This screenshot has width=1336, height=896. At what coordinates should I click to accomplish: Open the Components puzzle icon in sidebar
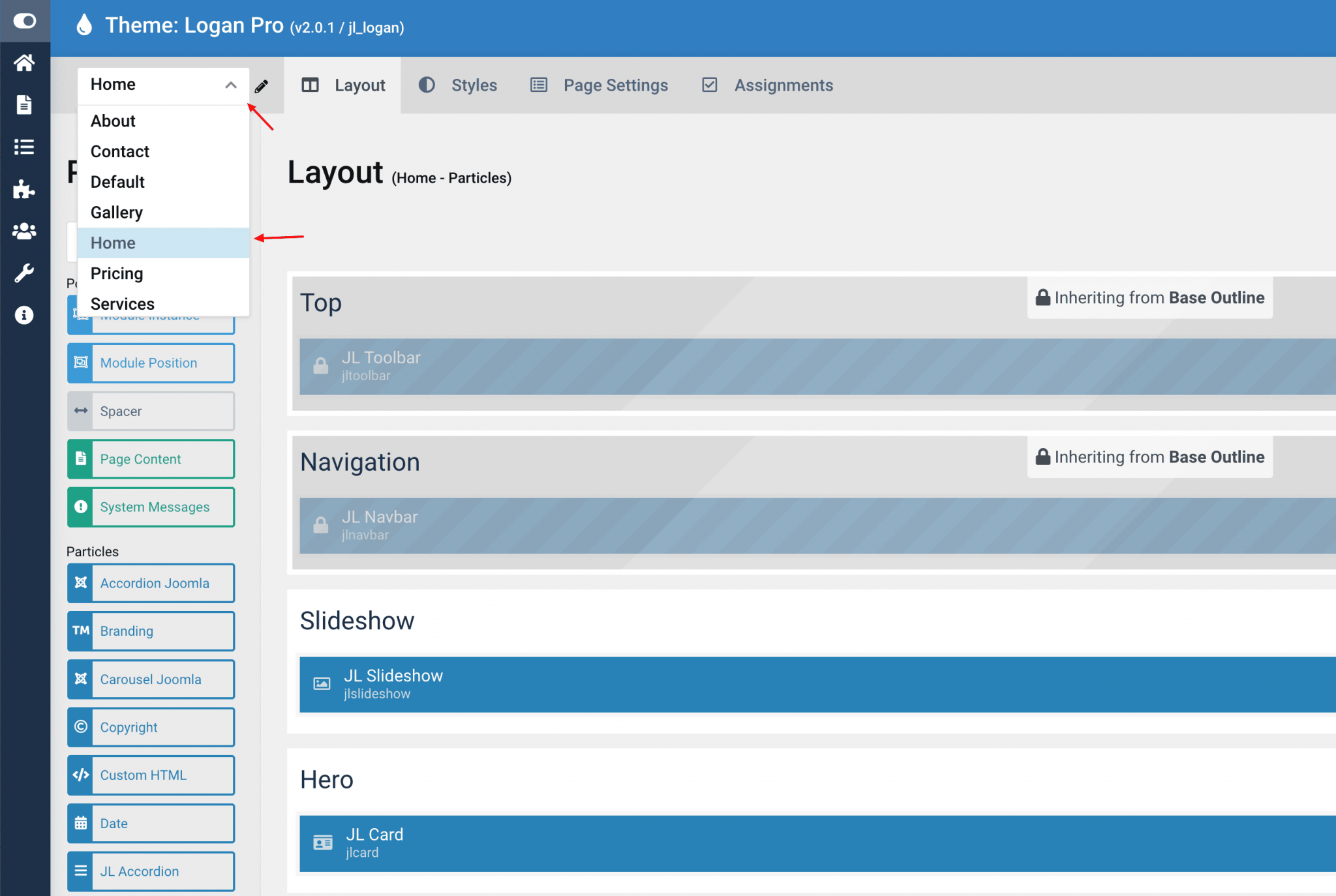pyautogui.click(x=24, y=189)
